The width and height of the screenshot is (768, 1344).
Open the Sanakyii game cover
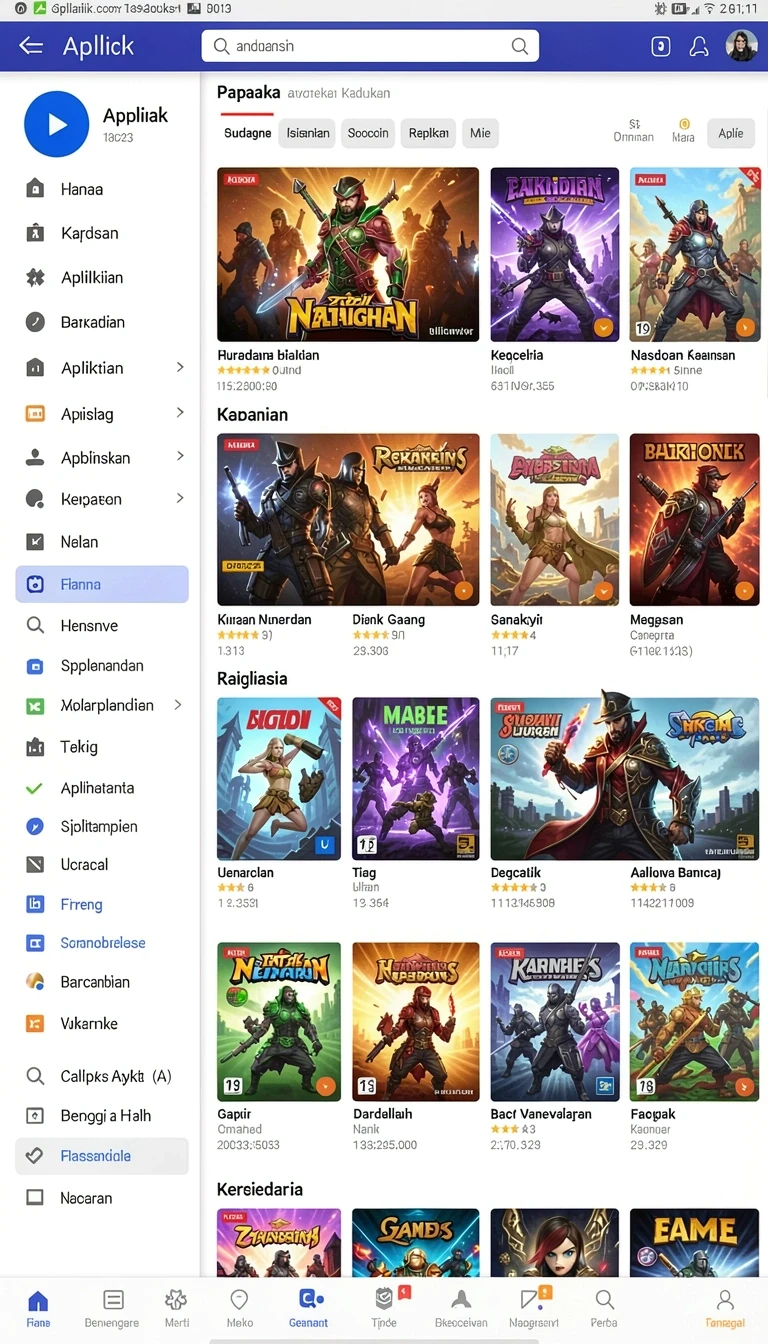point(555,519)
